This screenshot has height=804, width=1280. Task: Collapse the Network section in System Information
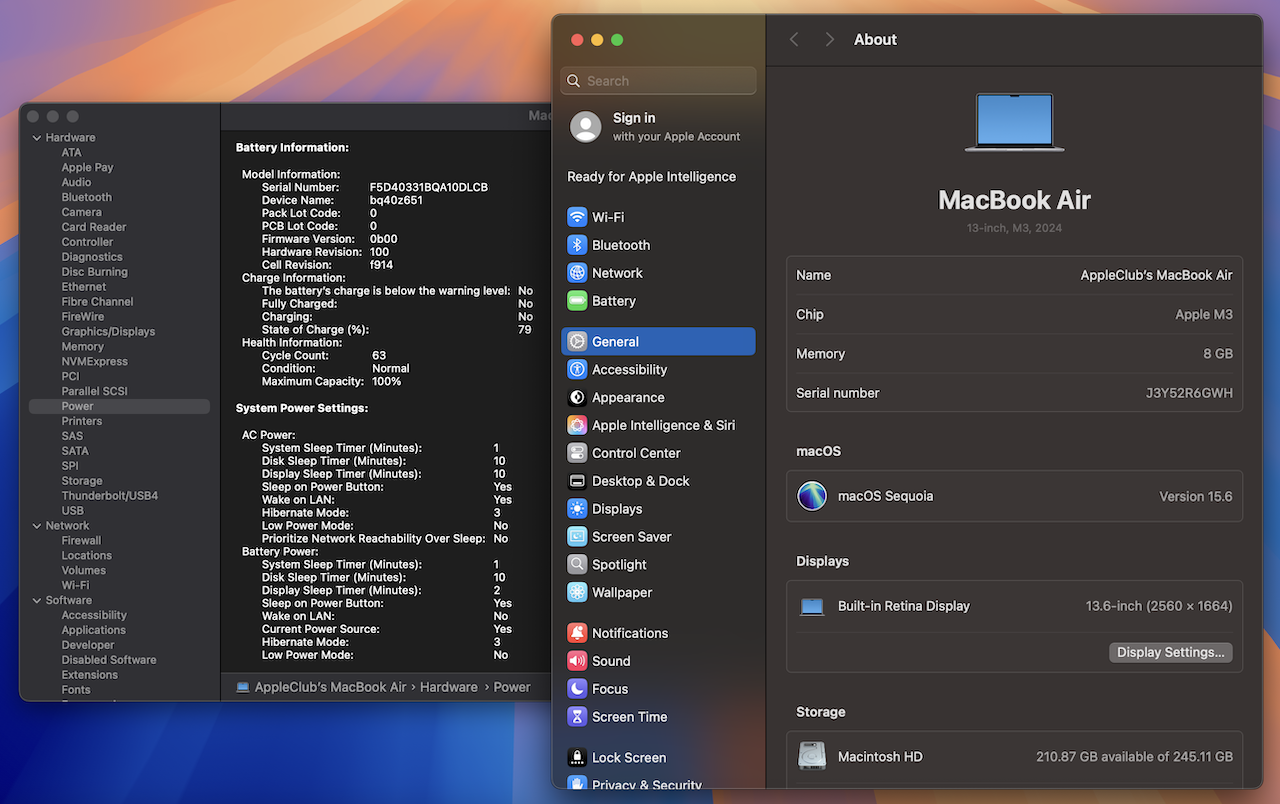(37, 526)
